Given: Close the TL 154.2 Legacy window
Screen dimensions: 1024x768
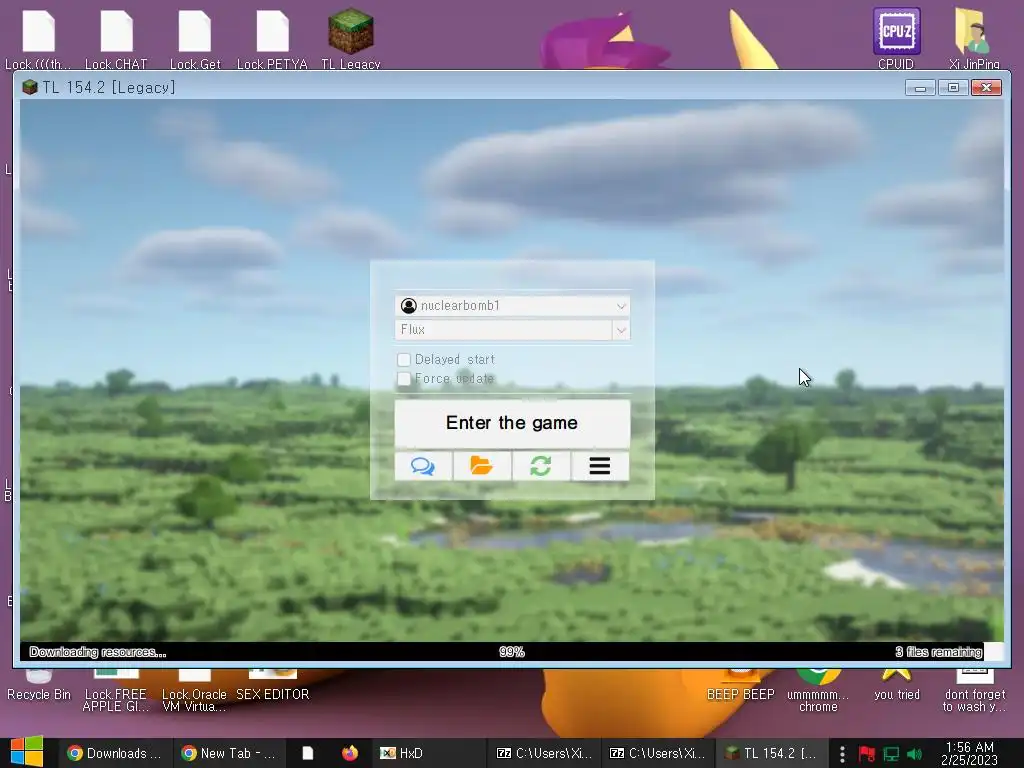Looking at the screenshot, I should 986,87.
